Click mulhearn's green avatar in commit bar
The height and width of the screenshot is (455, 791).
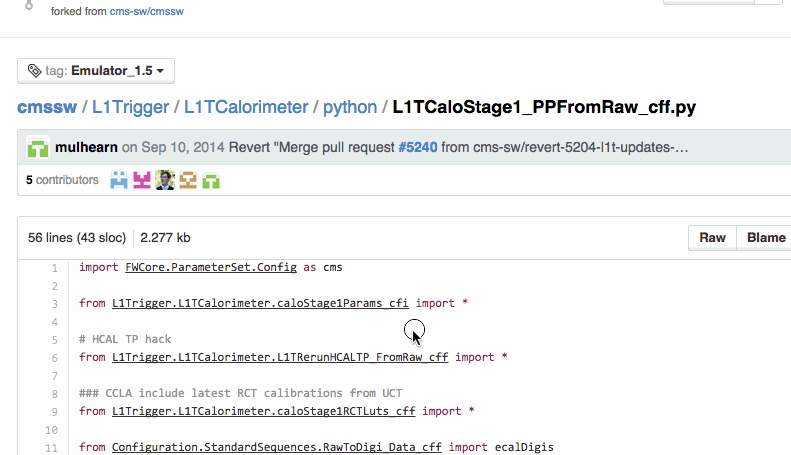[38, 148]
